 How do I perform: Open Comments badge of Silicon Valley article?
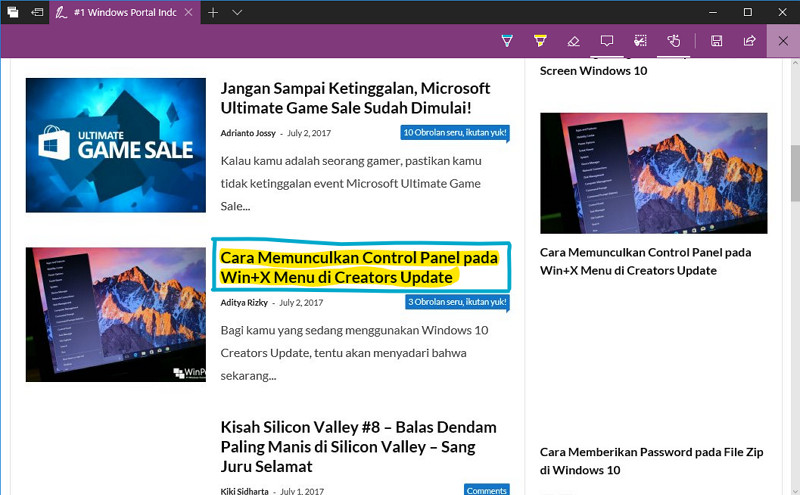tap(487, 490)
